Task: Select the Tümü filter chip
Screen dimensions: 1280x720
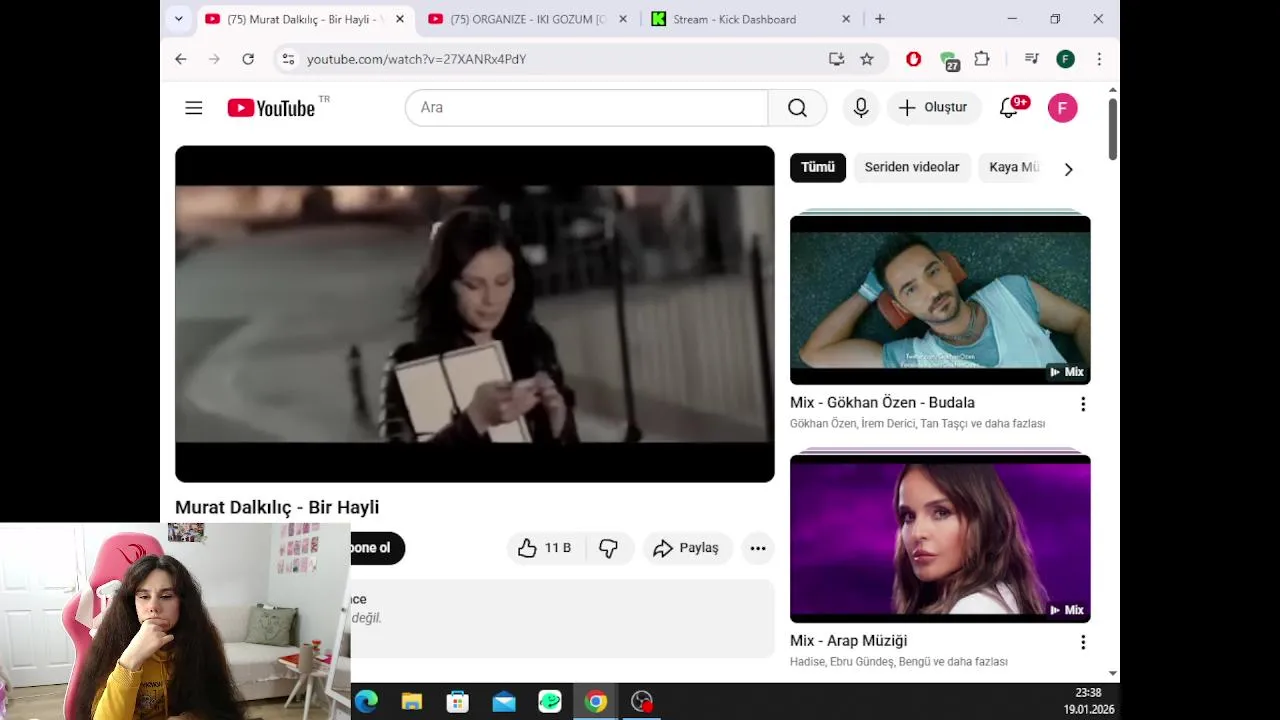Action: (x=818, y=167)
